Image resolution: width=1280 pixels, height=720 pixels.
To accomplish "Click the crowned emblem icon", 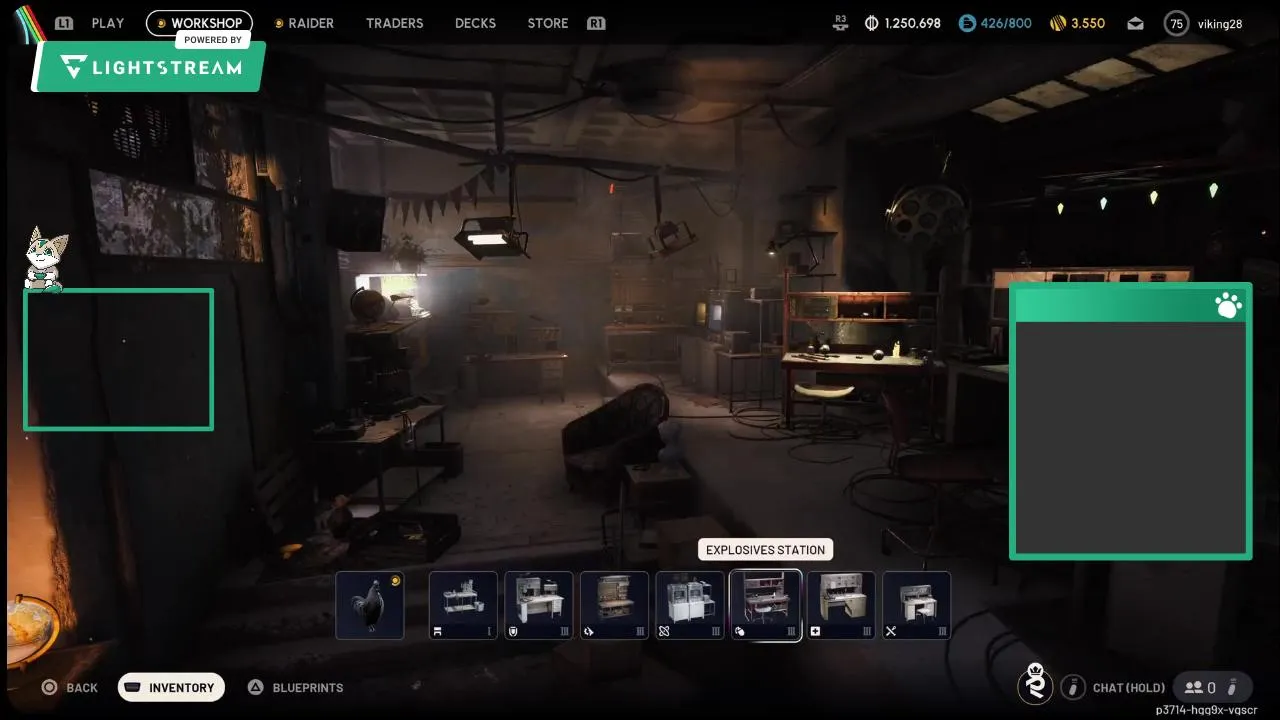I will point(1035,685).
